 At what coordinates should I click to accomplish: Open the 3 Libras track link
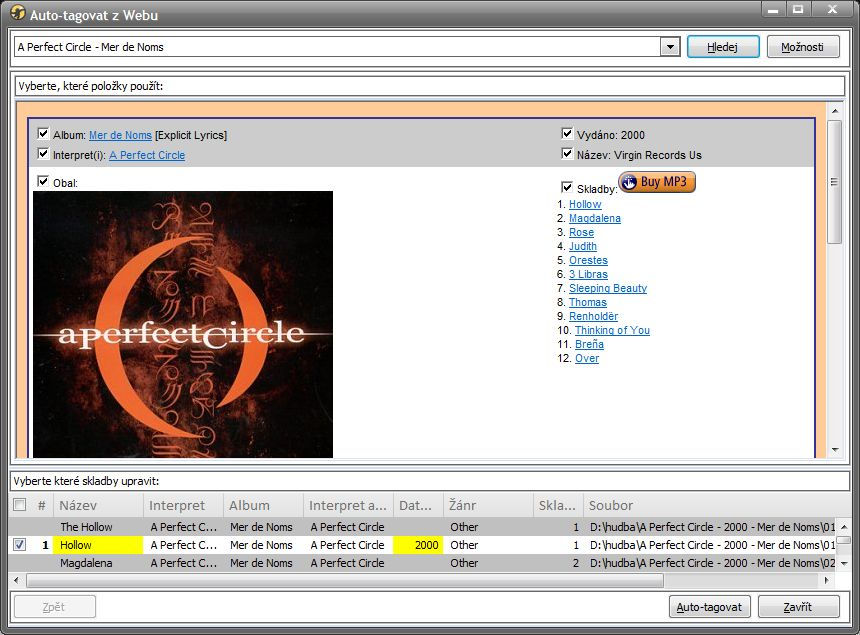(x=588, y=274)
